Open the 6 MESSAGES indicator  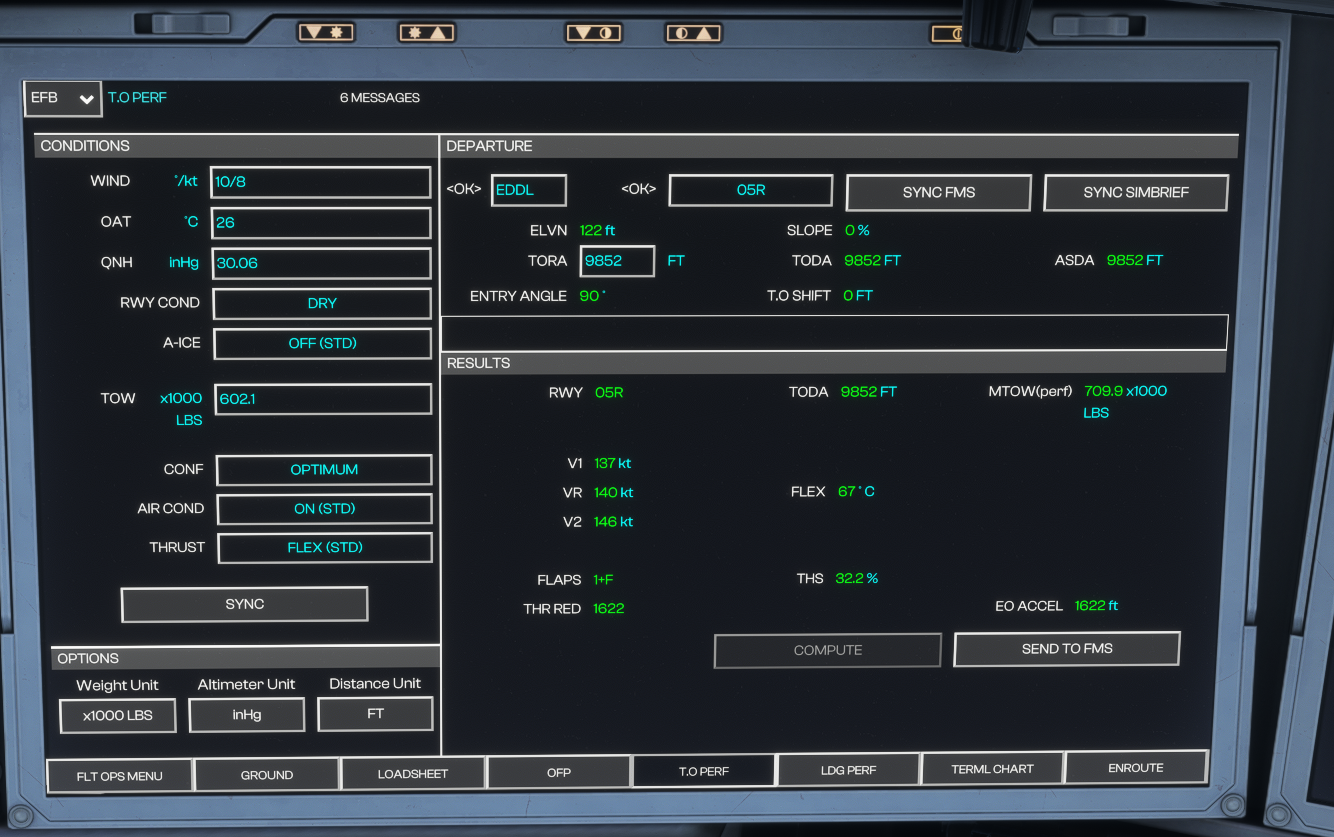click(380, 98)
